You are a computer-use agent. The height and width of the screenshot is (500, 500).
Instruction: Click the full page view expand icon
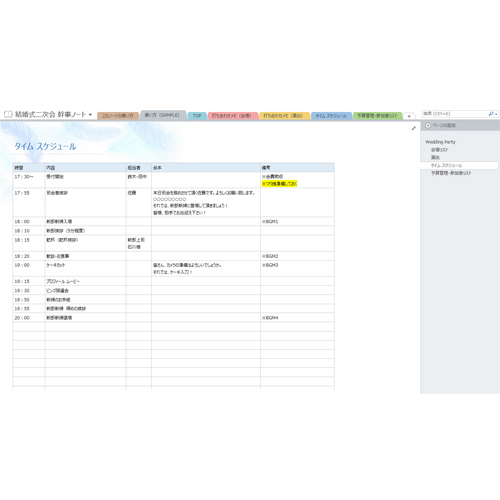point(414,128)
